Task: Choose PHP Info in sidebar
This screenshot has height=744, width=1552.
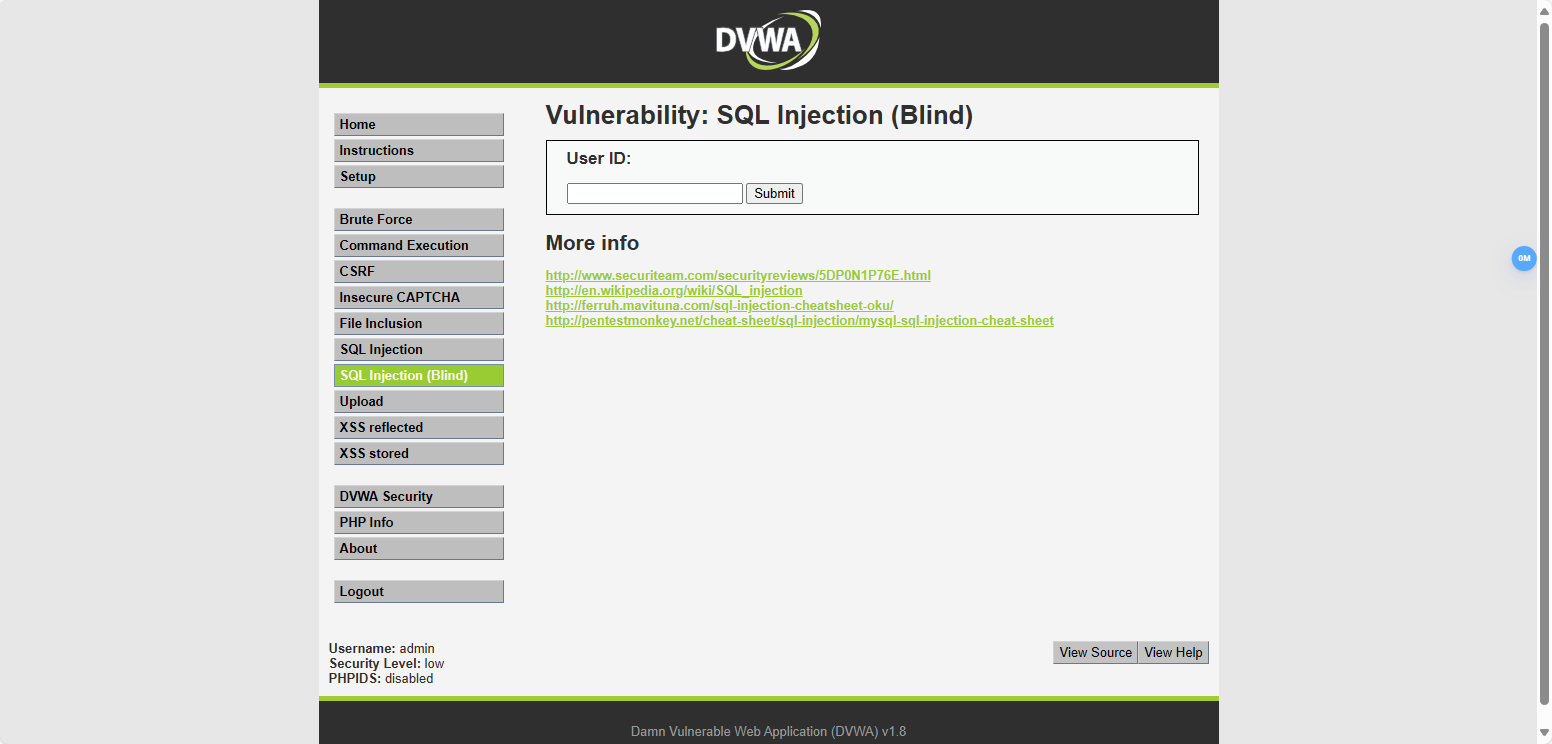Action: click(418, 523)
